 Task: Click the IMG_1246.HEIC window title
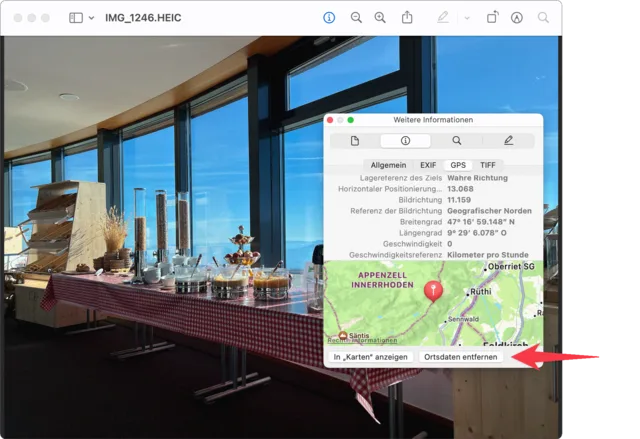click(x=143, y=18)
